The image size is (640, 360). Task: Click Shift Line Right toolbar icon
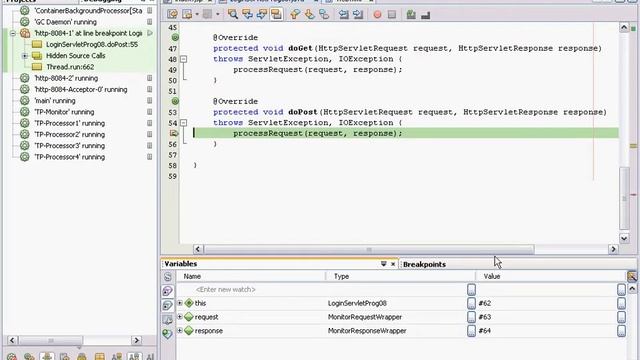tap(358, 15)
